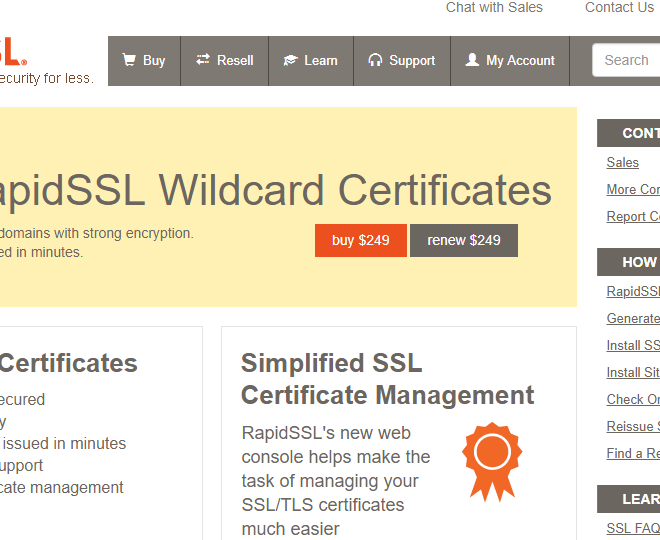Open the My Account menu
This screenshot has width=660, height=540.
coord(510,61)
